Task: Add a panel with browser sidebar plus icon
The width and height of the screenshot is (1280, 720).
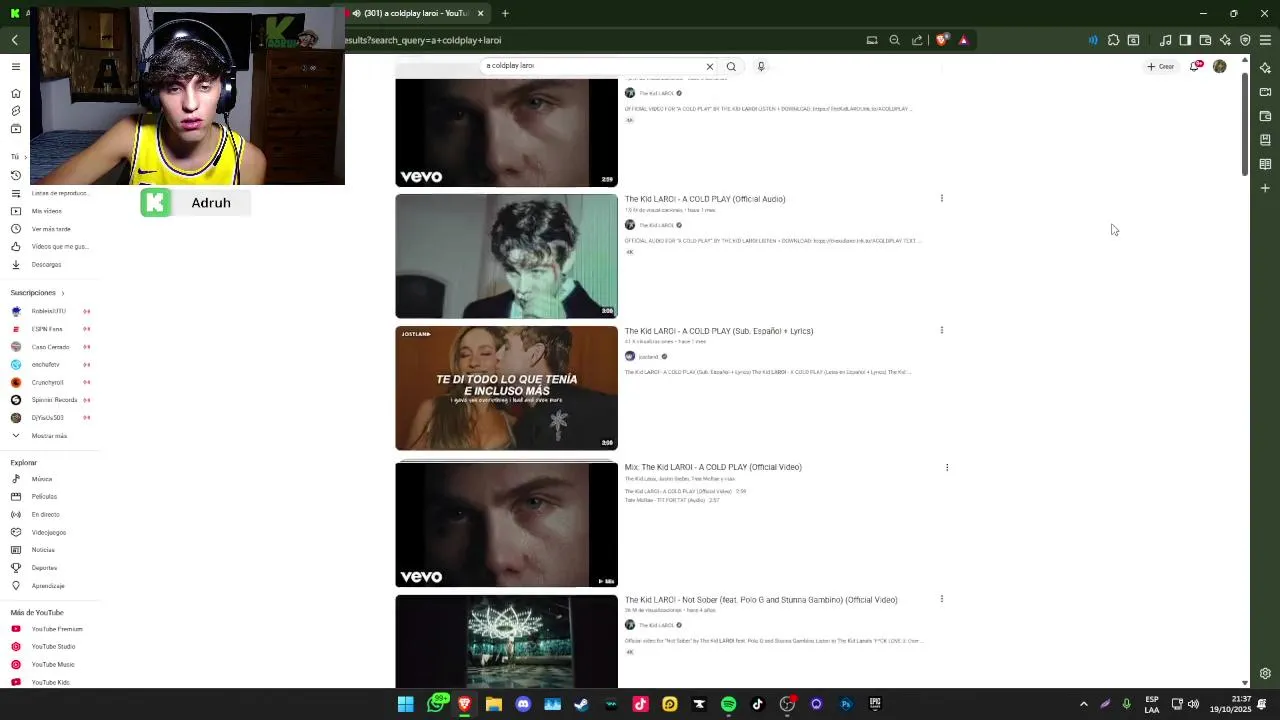Action: (1265, 188)
